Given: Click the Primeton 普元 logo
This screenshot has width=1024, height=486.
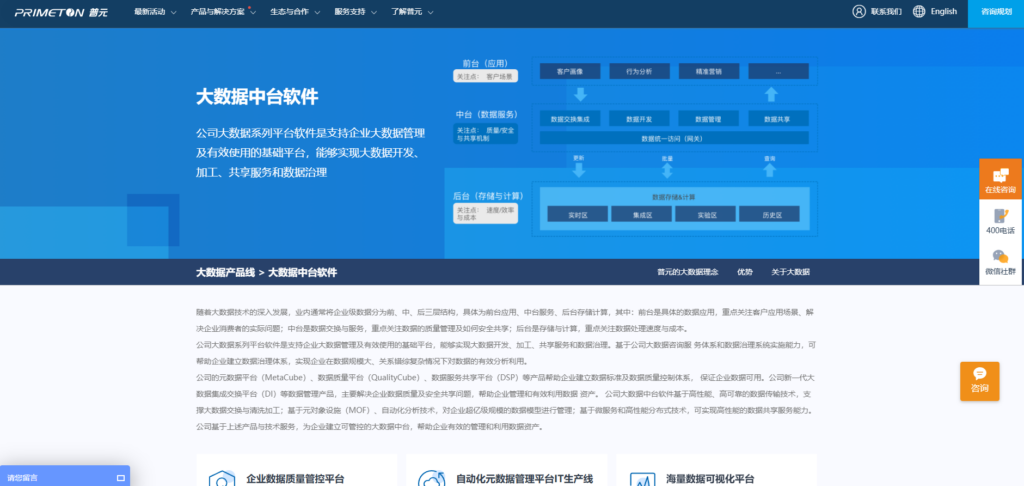Looking at the screenshot, I should click(x=63, y=12).
